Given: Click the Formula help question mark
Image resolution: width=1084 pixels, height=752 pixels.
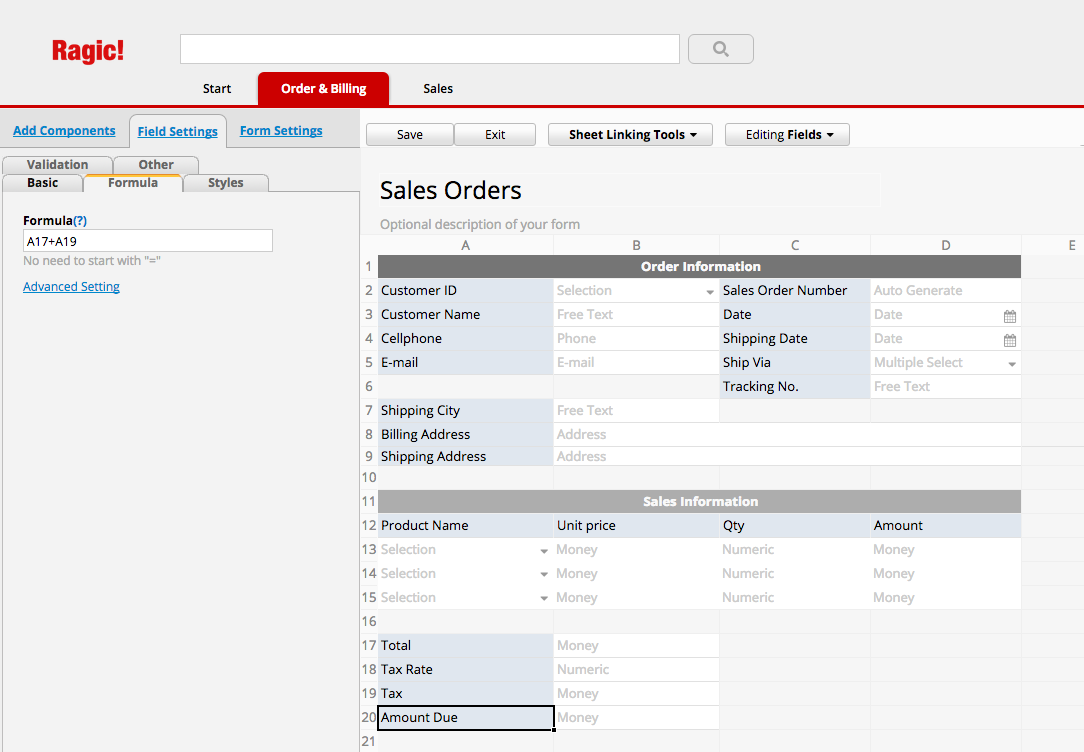Looking at the screenshot, I should click(x=80, y=220).
